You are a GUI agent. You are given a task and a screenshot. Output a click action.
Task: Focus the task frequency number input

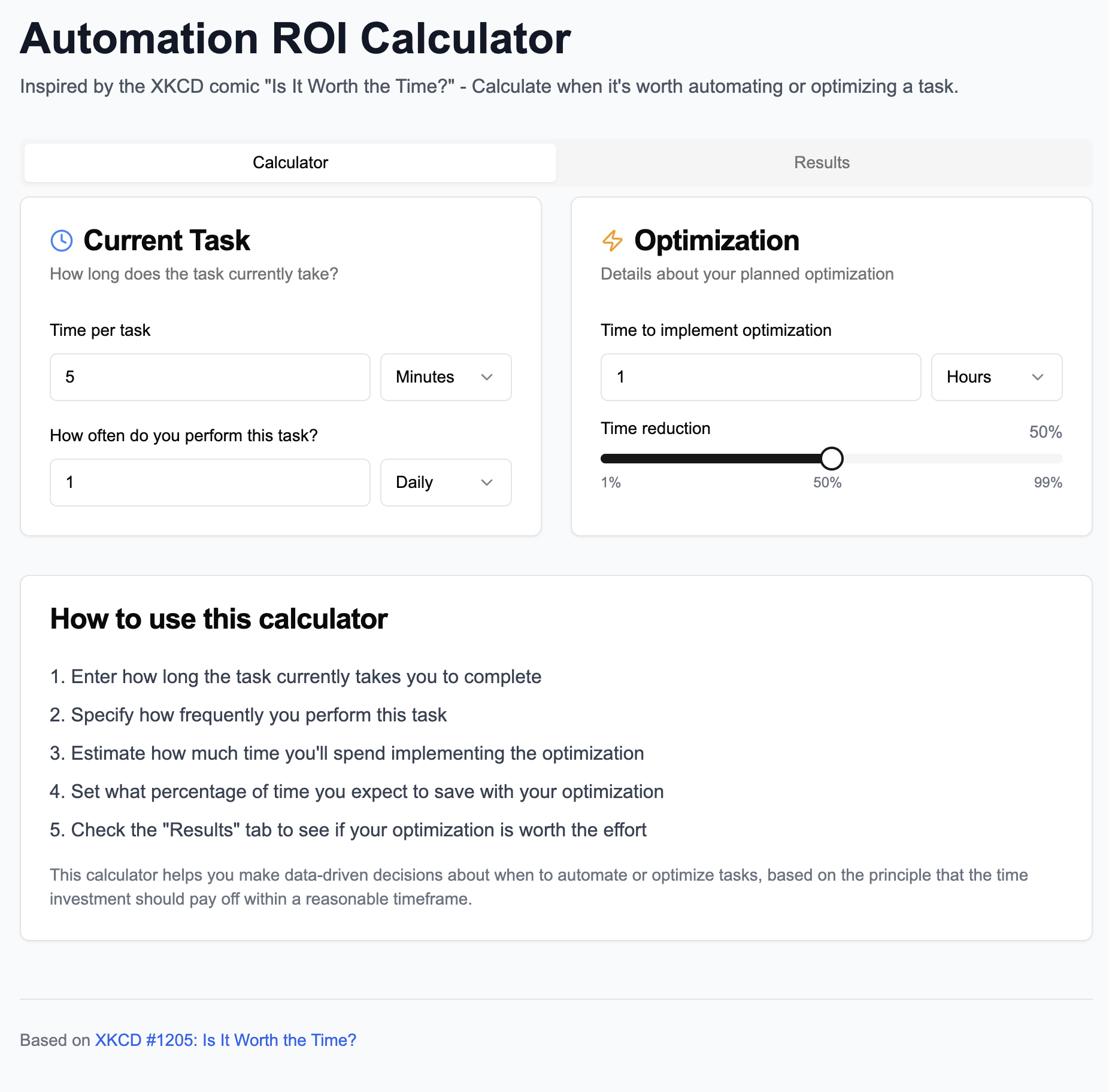[x=210, y=483]
